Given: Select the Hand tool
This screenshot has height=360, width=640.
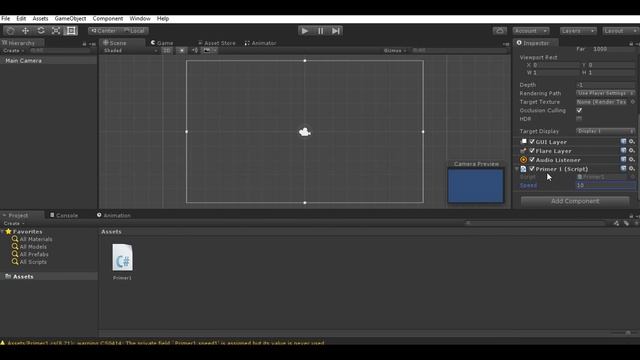Looking at the screenshot, I should 10,31.
